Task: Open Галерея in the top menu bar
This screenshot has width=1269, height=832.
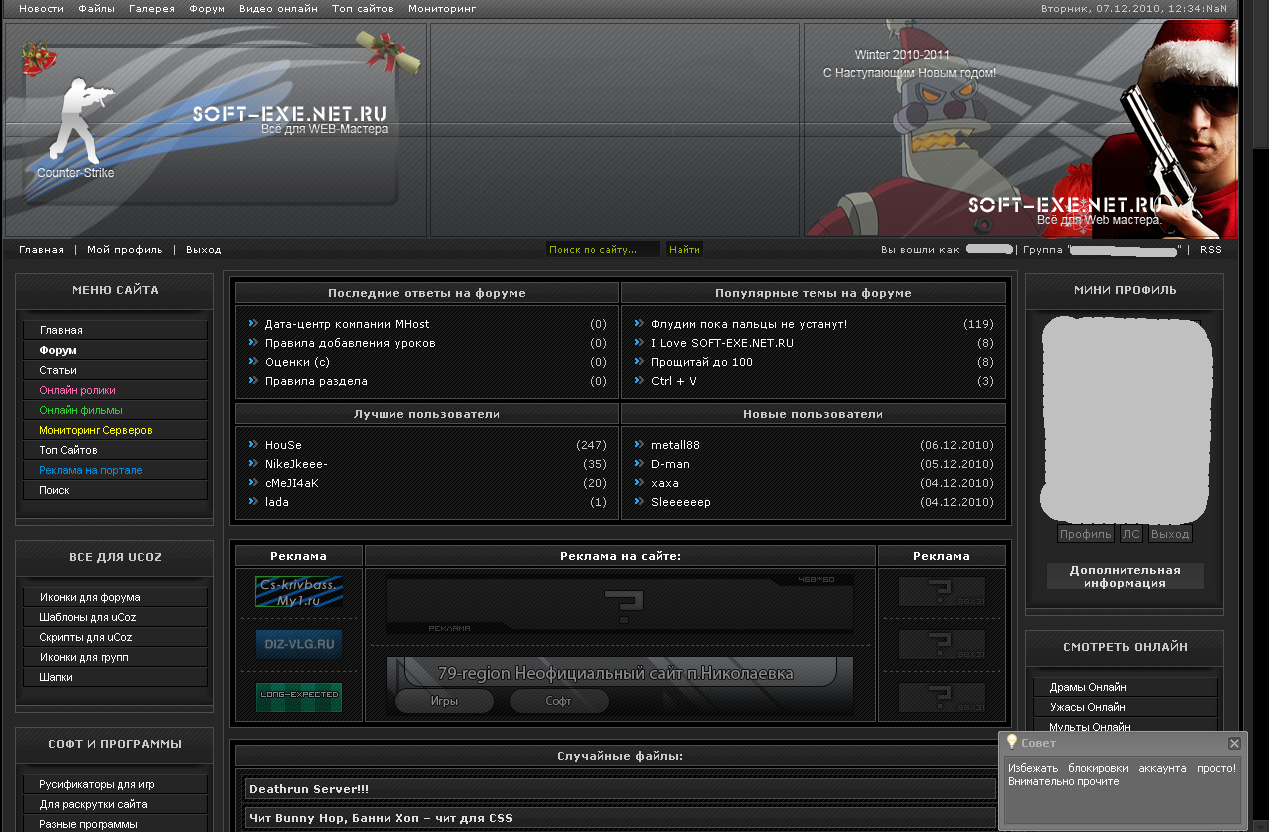Action: coord(152,8)
